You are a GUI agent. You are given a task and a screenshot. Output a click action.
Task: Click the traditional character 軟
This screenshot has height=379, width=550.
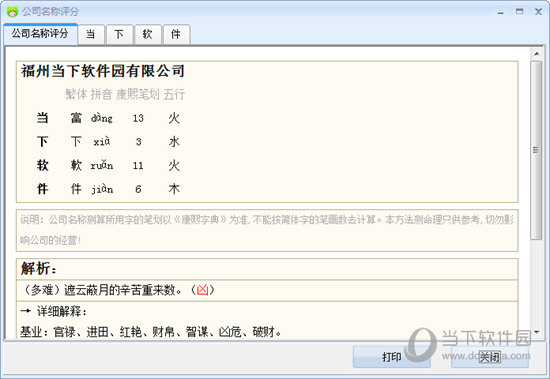pos(76,165)
